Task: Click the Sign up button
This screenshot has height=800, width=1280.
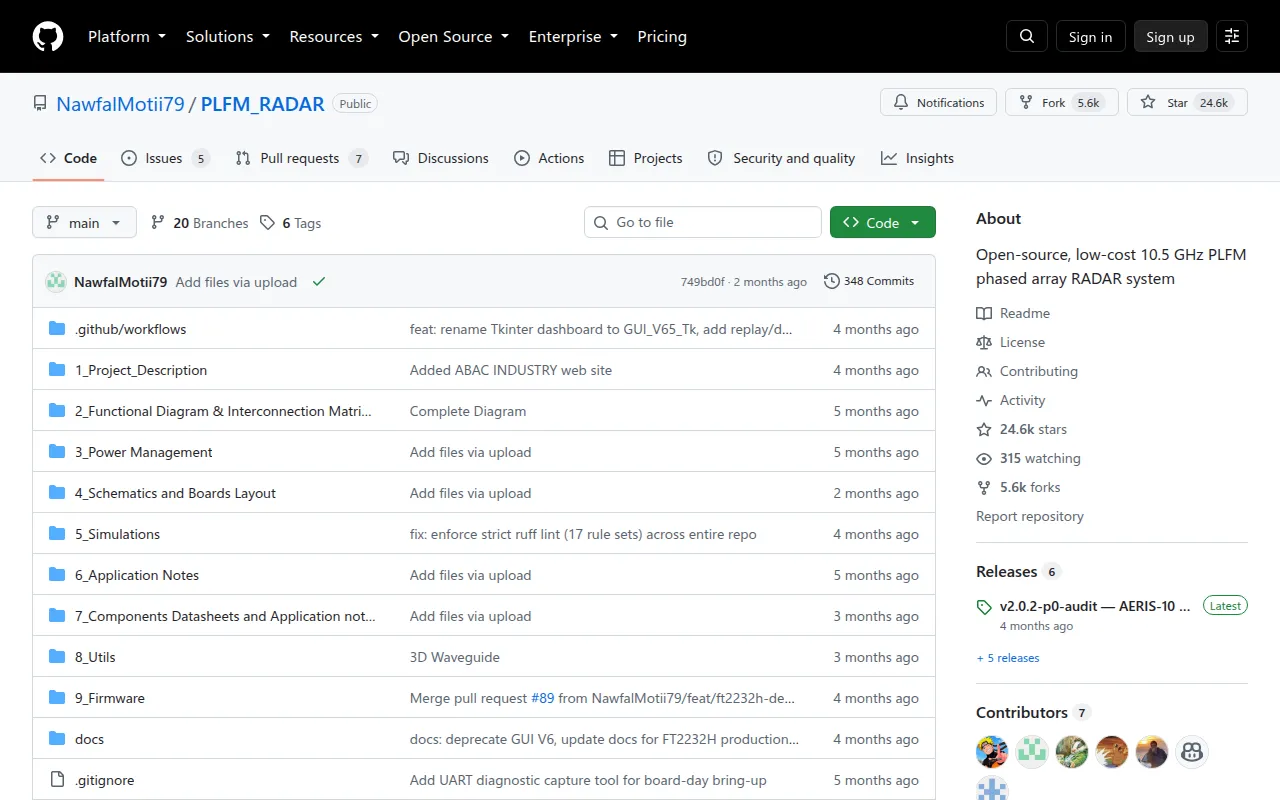Action: (1170, 36)
